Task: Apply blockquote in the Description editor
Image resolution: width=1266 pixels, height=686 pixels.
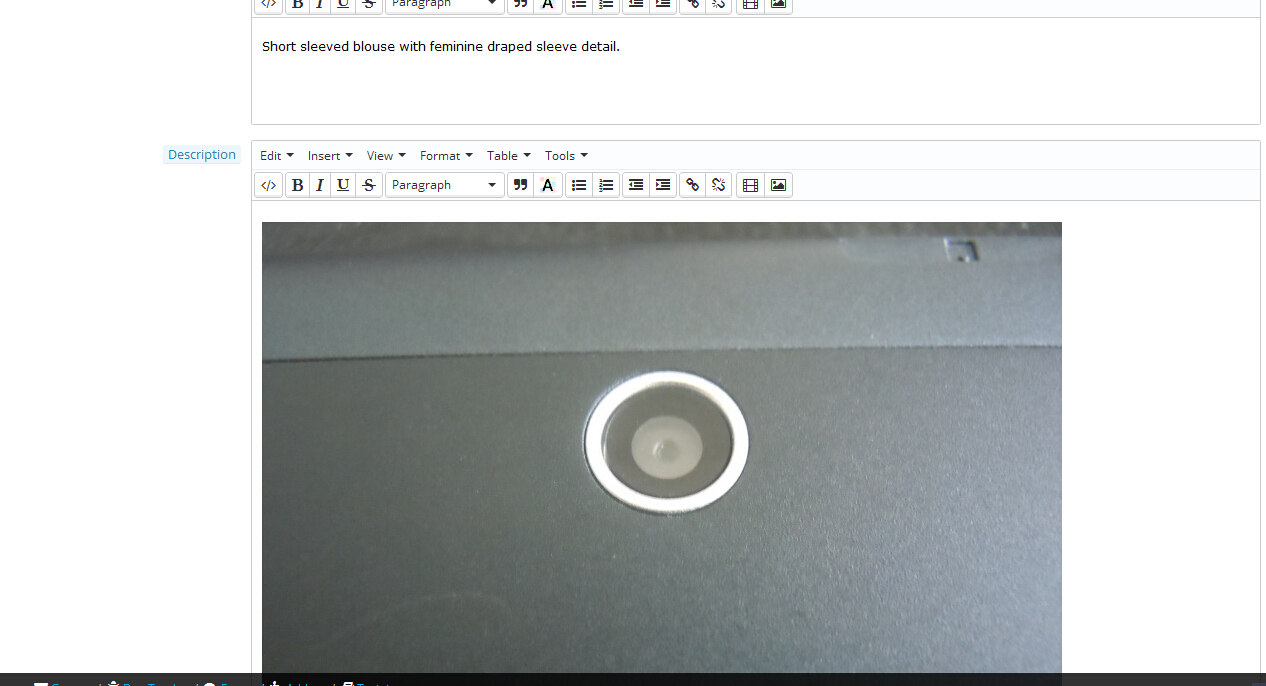Action: [520, 185]
